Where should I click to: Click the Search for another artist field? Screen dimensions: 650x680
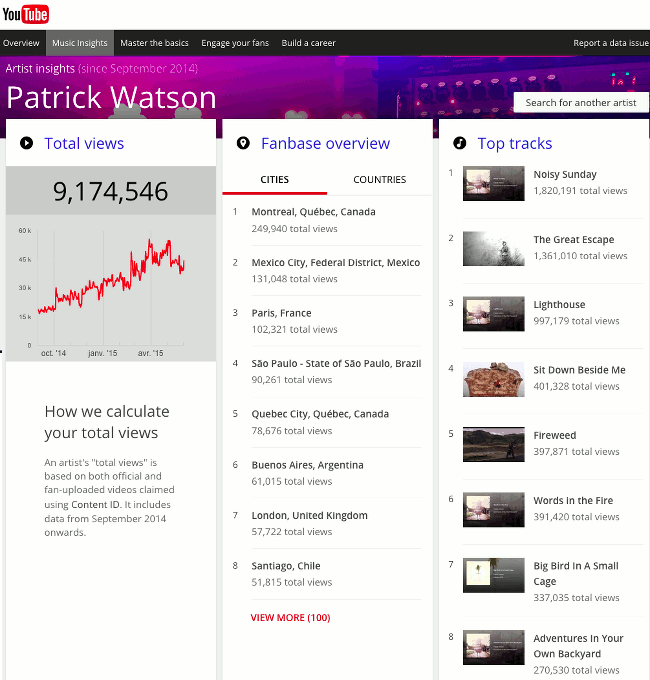[x=581, y=103]
